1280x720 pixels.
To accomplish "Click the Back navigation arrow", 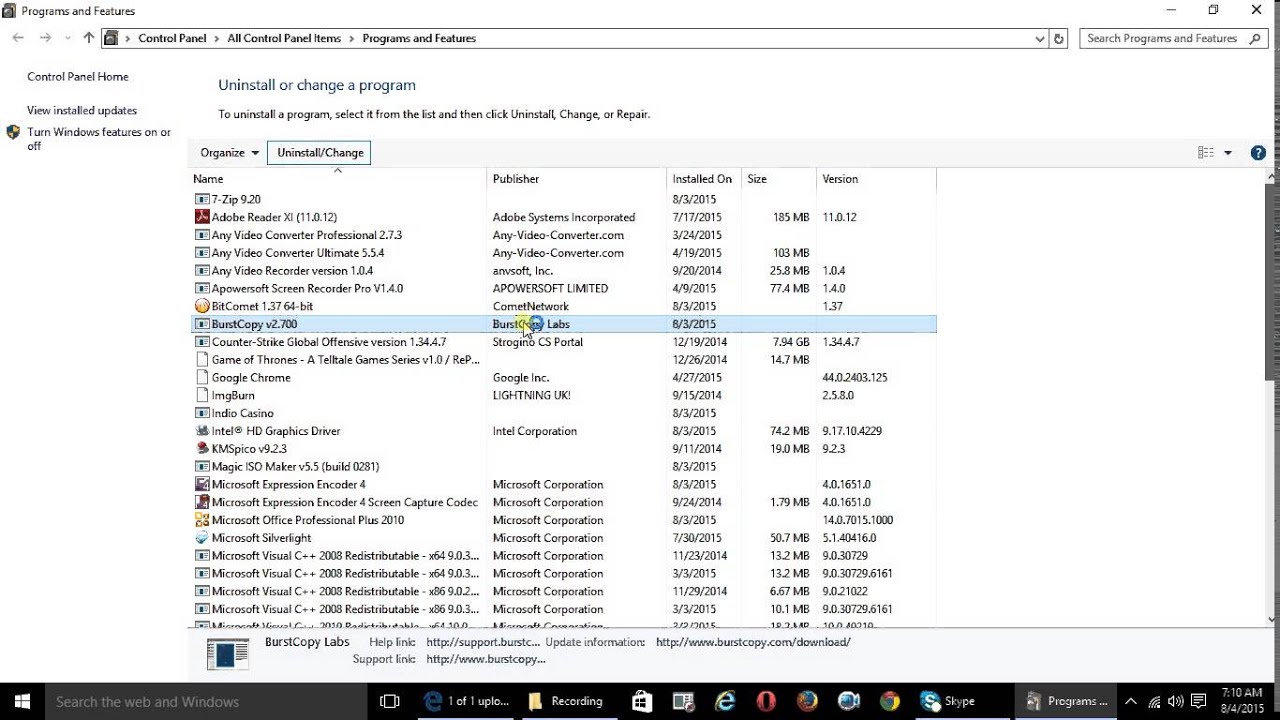I will coord(18,38).
